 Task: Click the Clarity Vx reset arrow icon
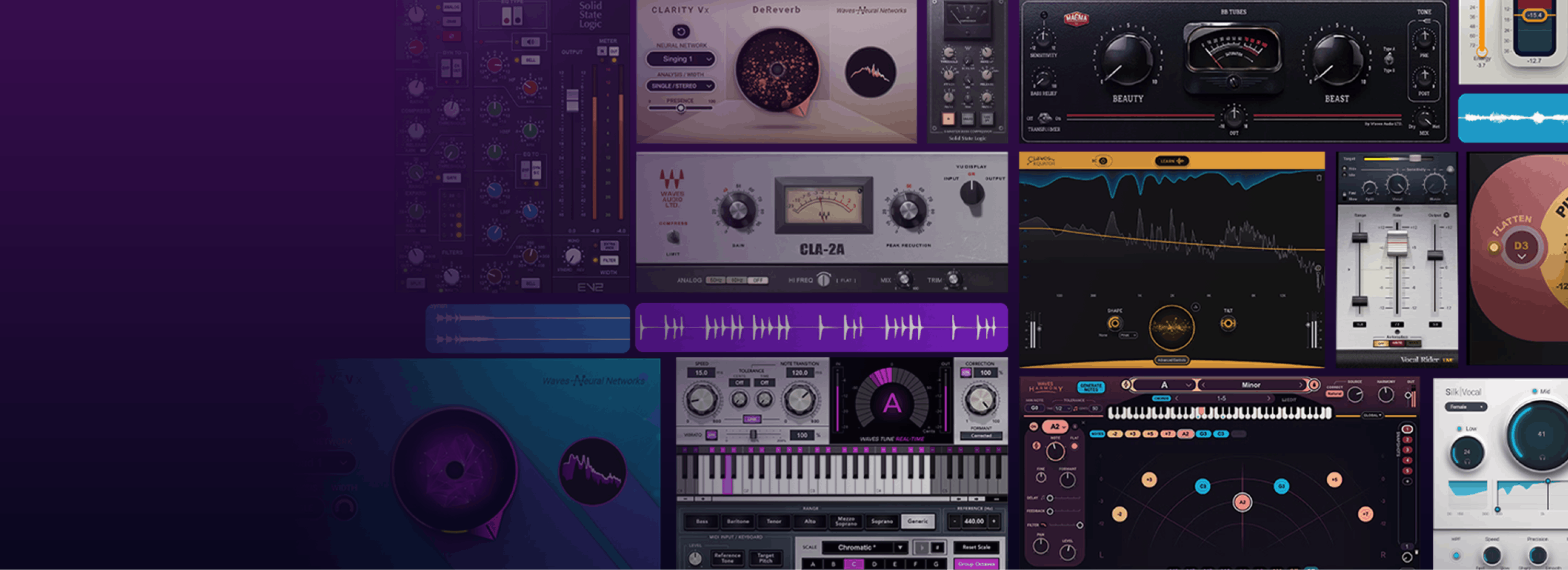click(x=681, y=31)
